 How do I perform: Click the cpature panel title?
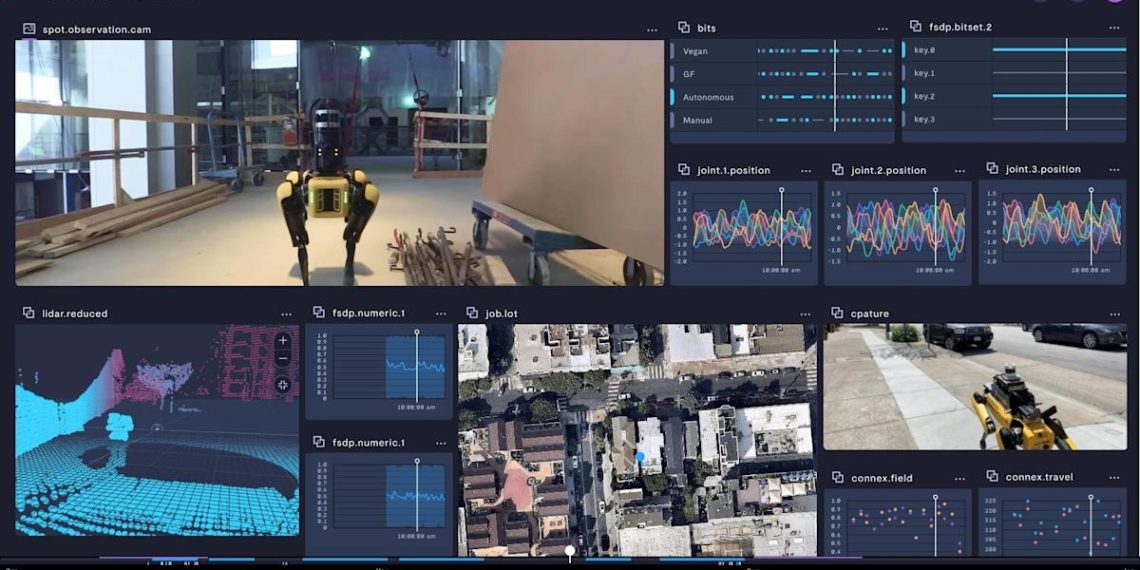(870, 313)
